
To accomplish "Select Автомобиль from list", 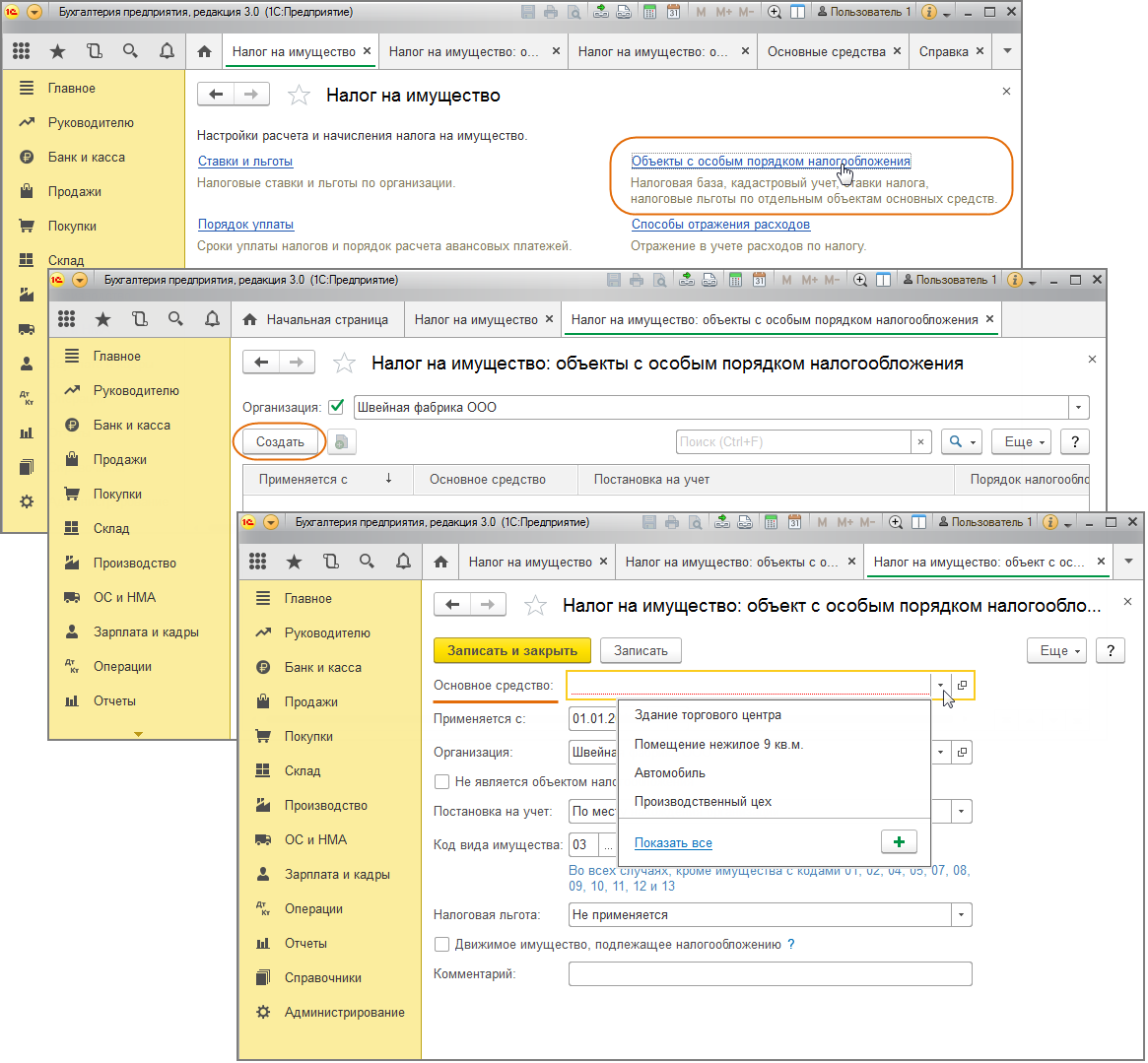I will click(x=669, y=772).
